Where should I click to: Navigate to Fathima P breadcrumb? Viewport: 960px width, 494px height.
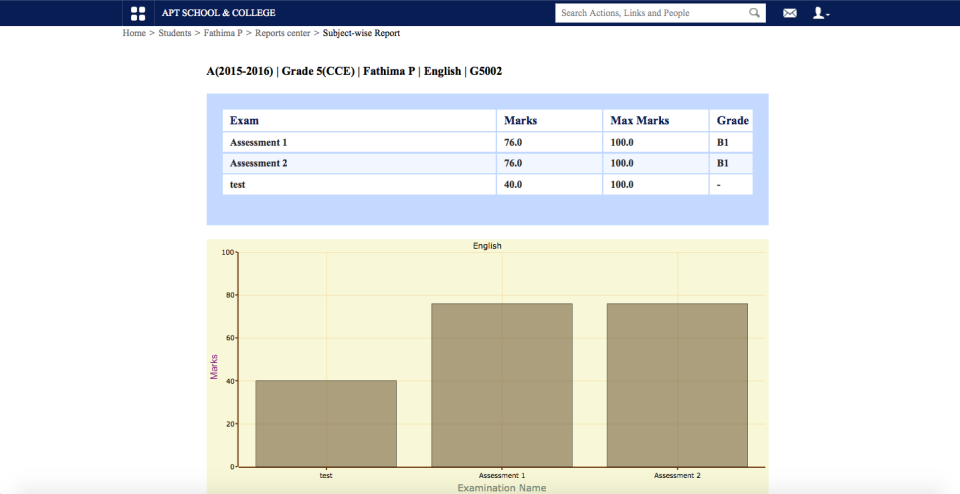tap(223, 33)
